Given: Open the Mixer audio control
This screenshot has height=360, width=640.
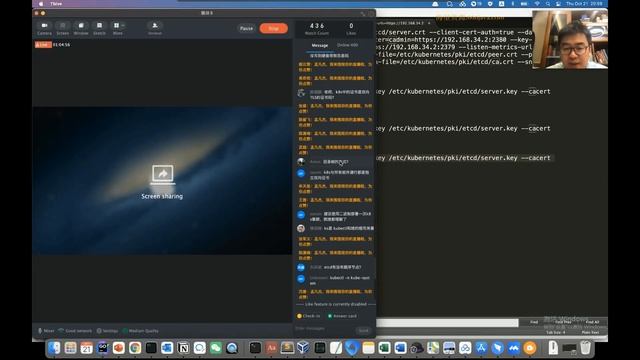Looking at the screenshot, I should tap(46, 331).
